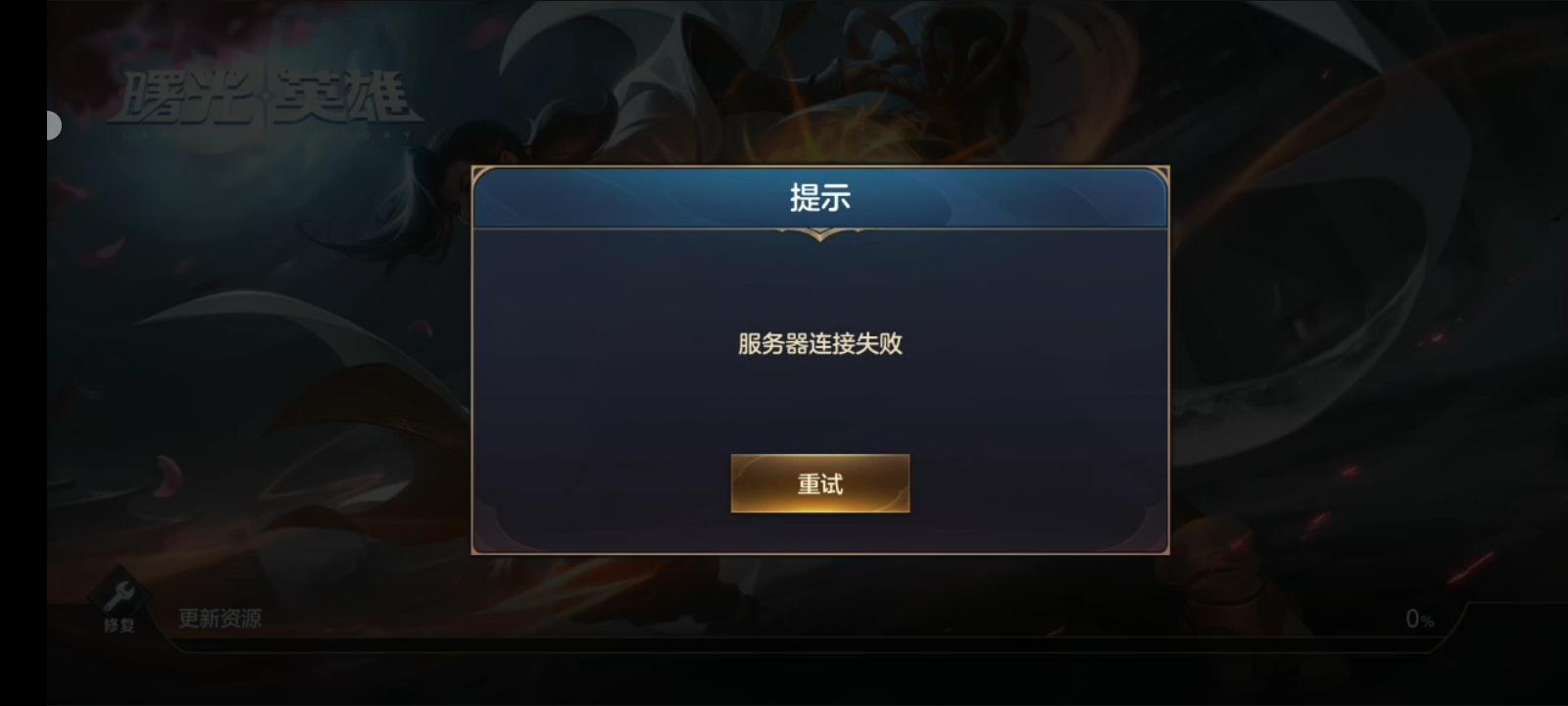Click the 服务器连接失败 error message
The height and width of the screenshot is (706, 1568).
tap(820, 343)
